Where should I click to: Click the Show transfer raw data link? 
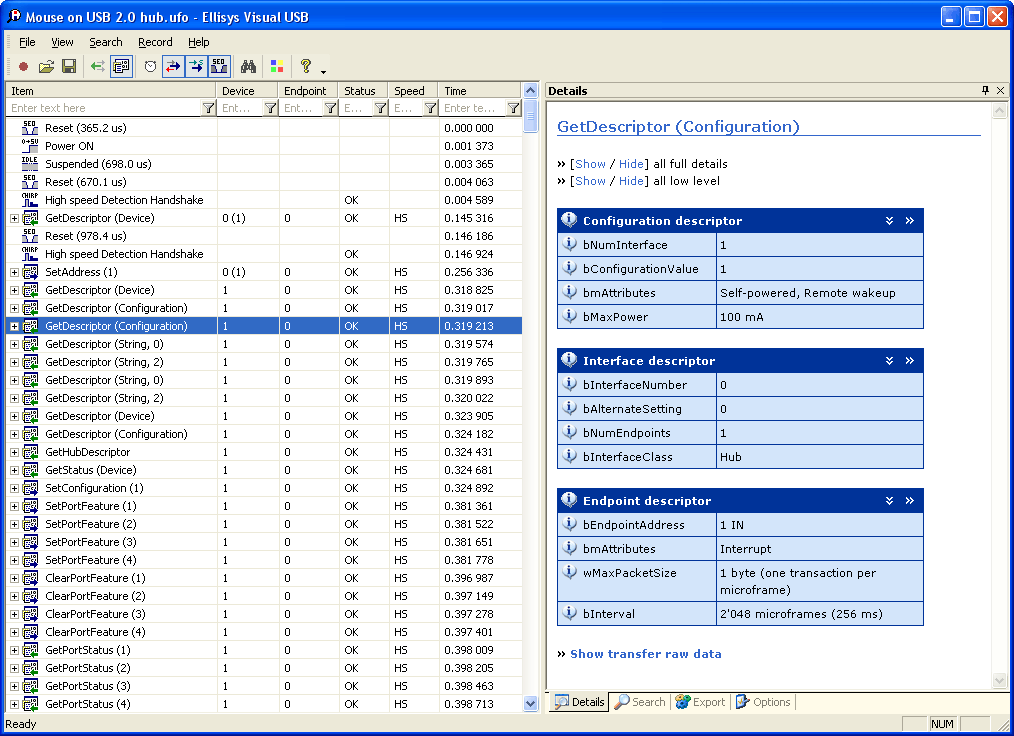coord(645,654)
